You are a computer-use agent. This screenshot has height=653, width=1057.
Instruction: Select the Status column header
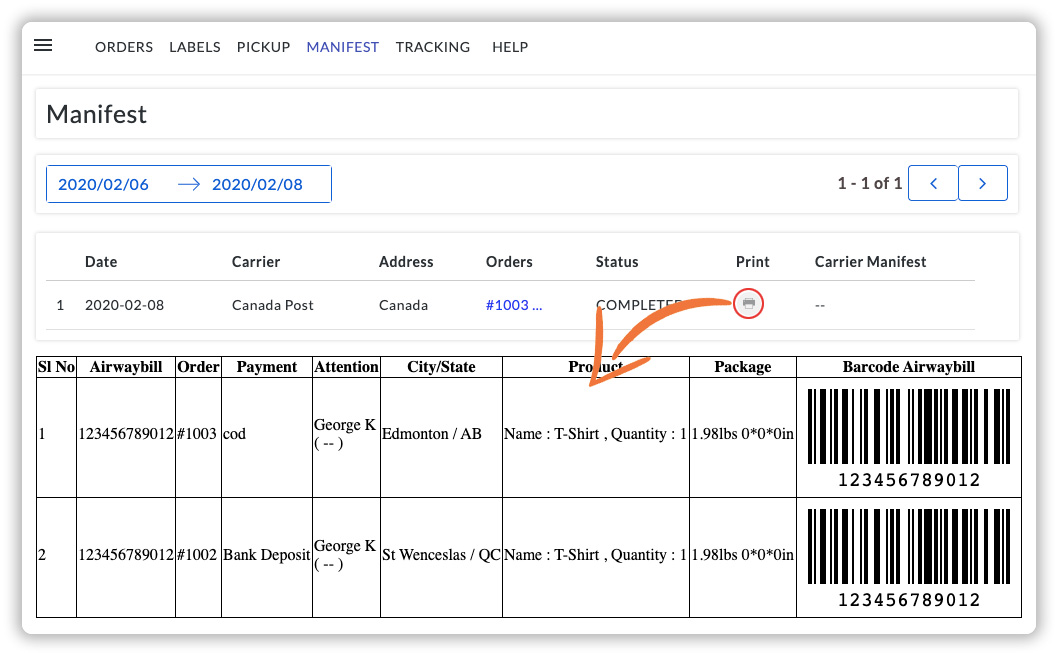[x=617, y=262]
